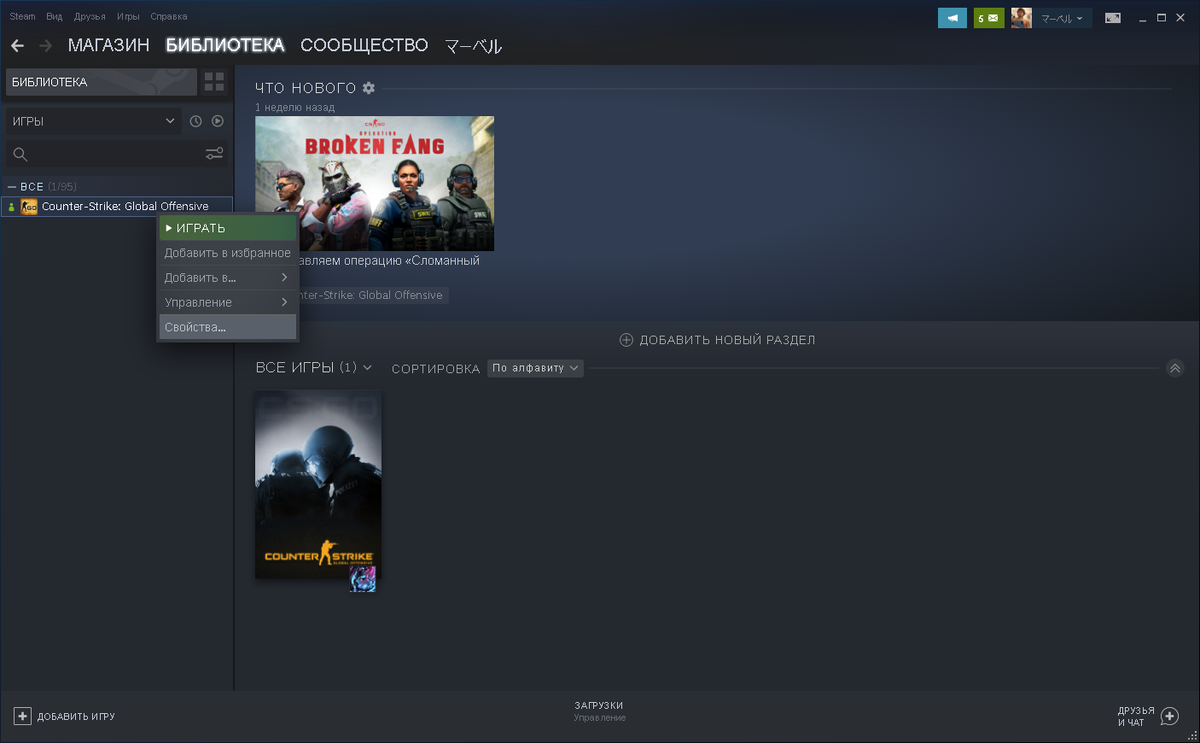
Task: Click the CS:GO icon in sidebar list
Action: tap(29, 206)
